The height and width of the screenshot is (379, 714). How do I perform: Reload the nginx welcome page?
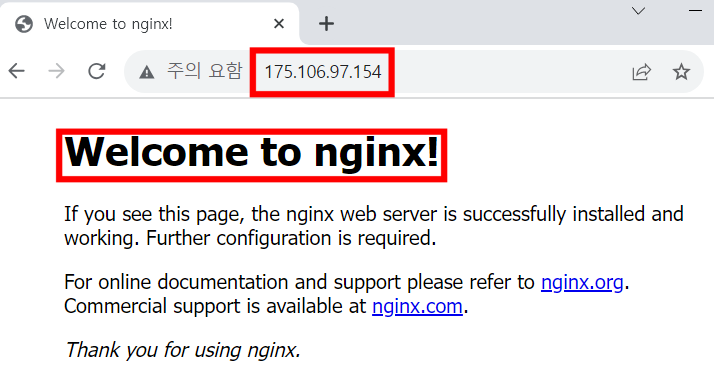point(97,71)
